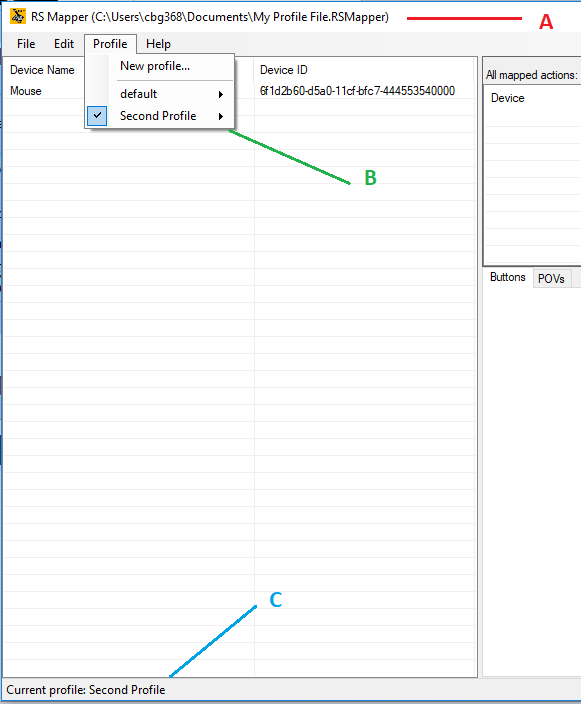
Task: Select the Second Profile menu entry
Action: tap(158, 116)
